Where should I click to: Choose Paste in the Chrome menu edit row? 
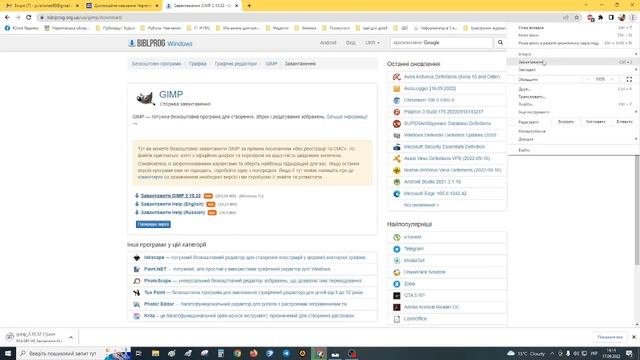point(624,122)
